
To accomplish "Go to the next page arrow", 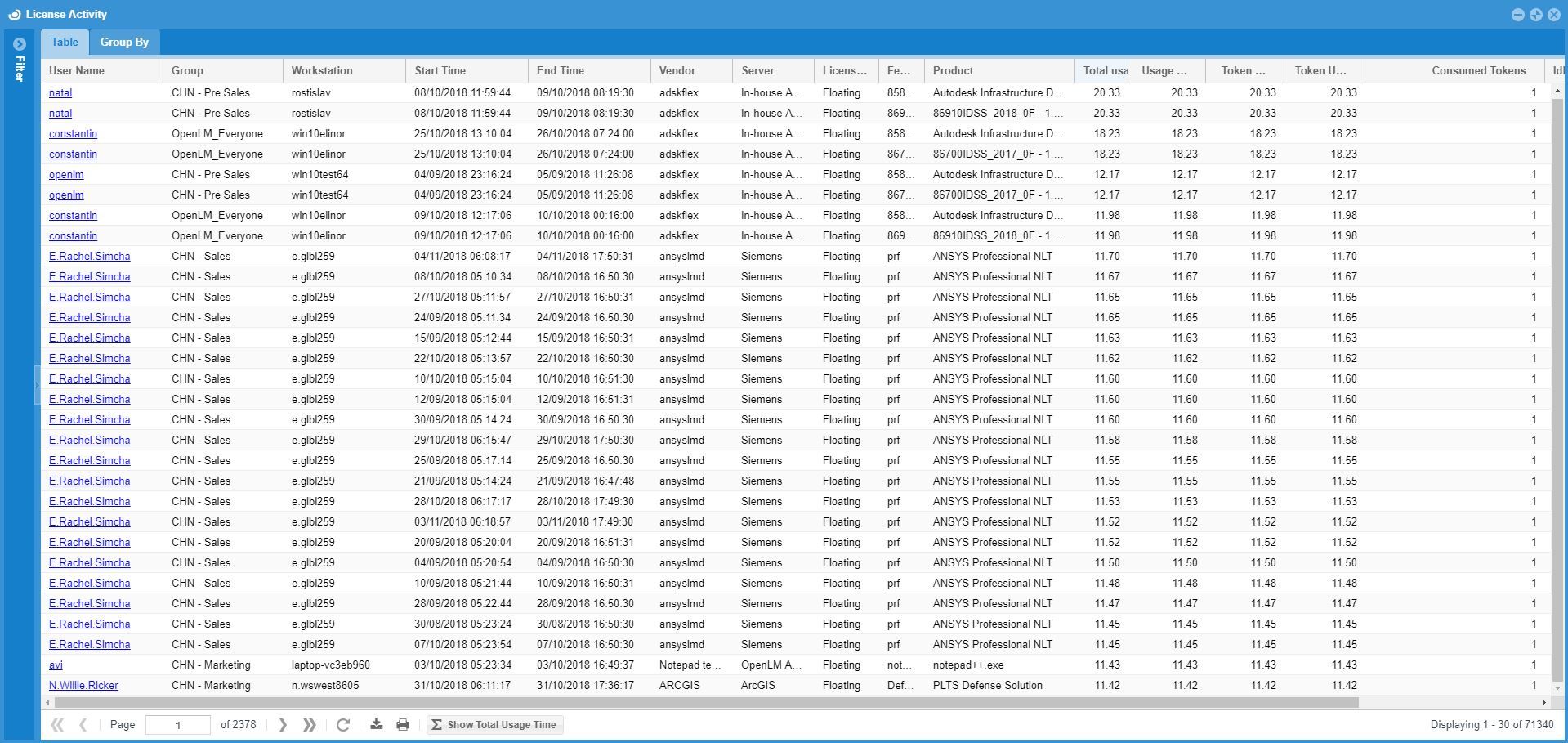I will (283, 725).
